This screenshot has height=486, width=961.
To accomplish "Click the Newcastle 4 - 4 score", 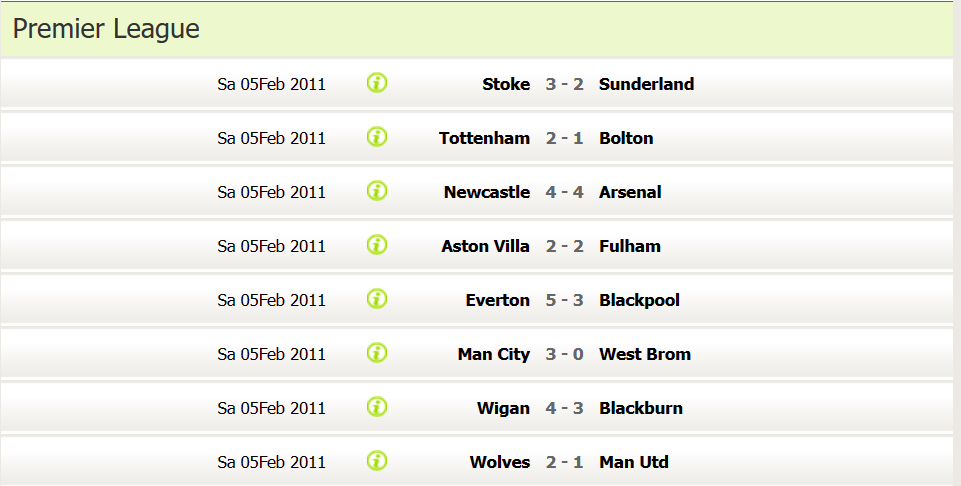I will point(564,192).
